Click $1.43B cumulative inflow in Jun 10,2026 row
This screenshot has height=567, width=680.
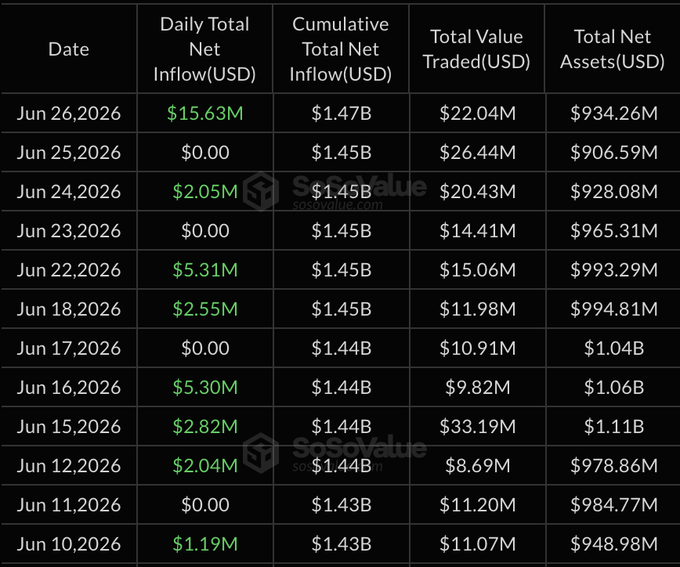point(341,544)
